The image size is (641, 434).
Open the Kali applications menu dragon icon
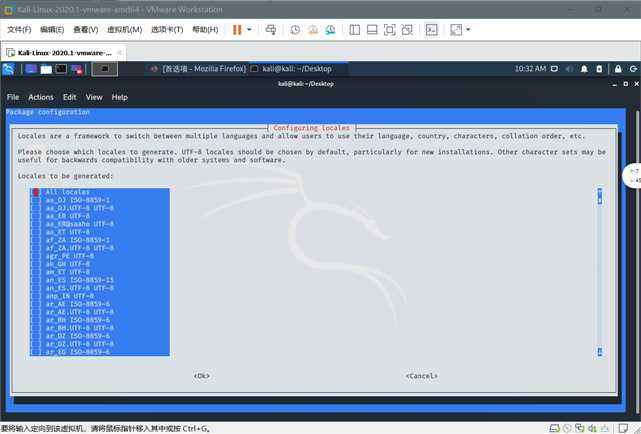(x=9, y=69)
